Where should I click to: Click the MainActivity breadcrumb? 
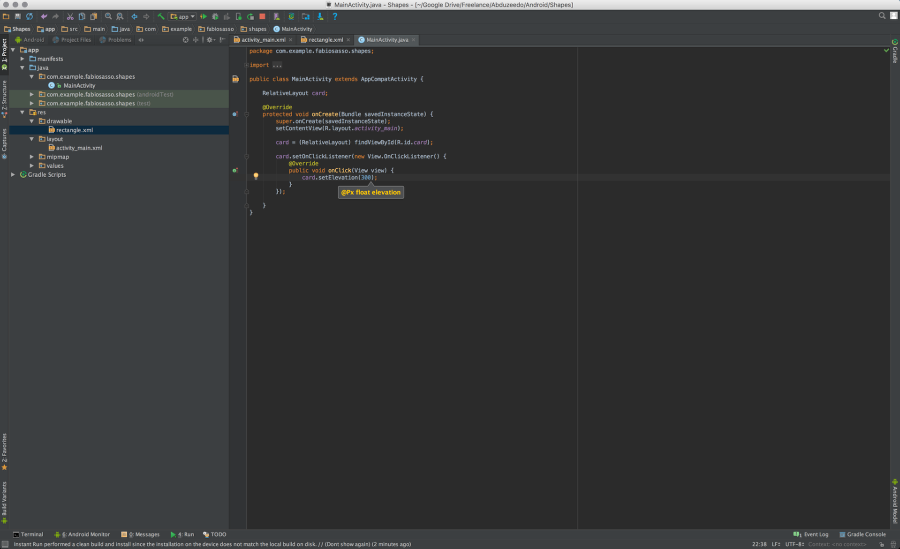[x=293, y=29]
